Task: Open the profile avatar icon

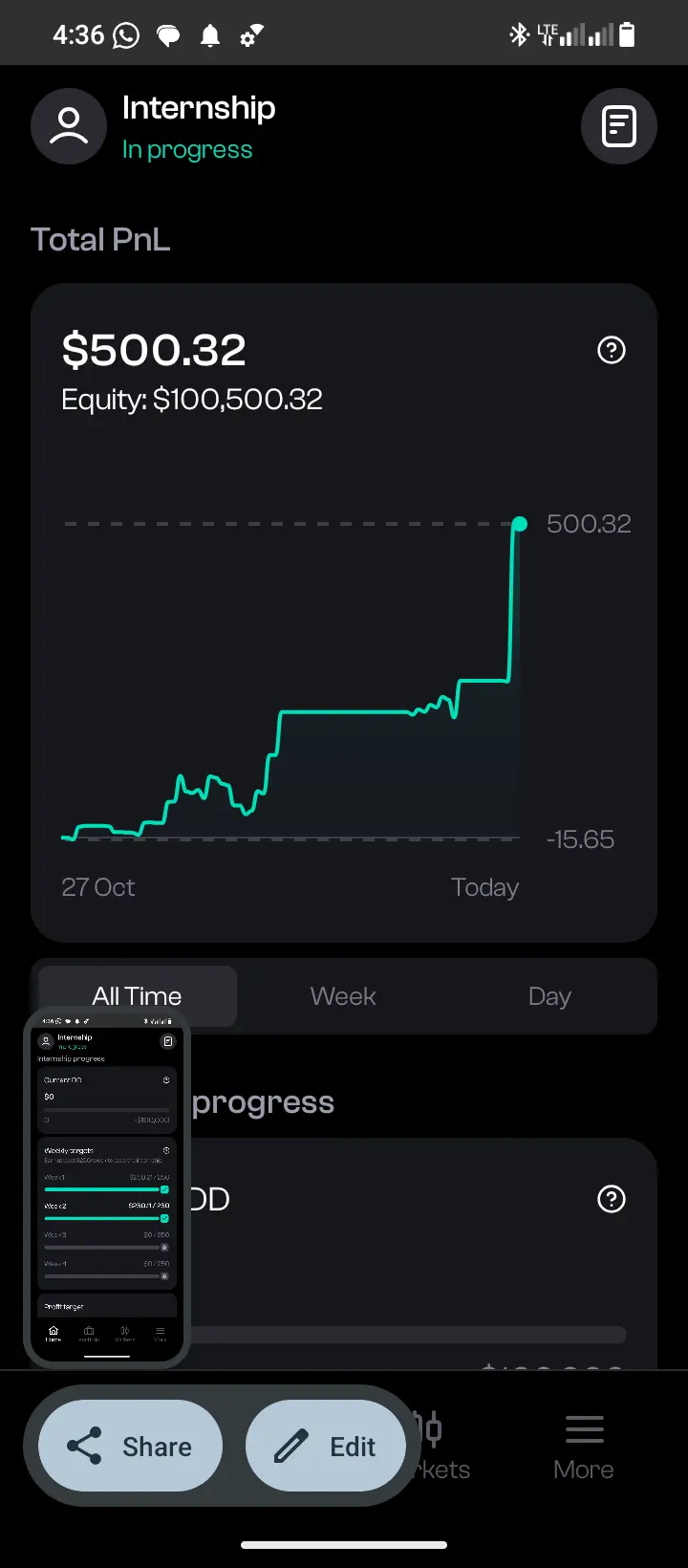Action: tap(69, 126)
